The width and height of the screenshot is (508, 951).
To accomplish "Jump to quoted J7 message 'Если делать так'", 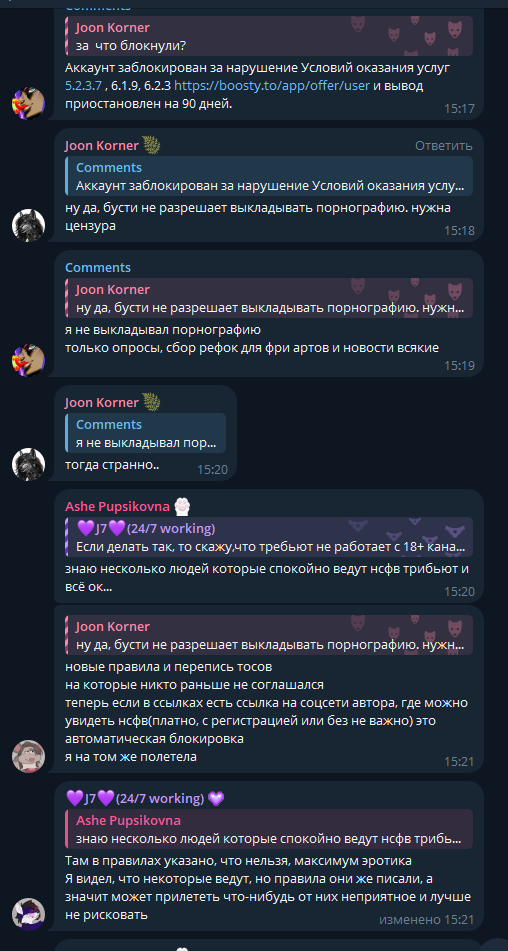I will [x=269, y=537].
